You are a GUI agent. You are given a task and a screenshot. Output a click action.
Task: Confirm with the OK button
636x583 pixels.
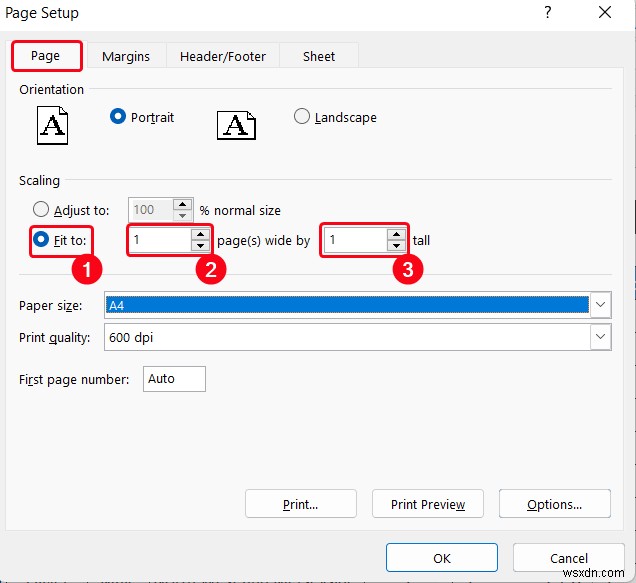[442, 558]
